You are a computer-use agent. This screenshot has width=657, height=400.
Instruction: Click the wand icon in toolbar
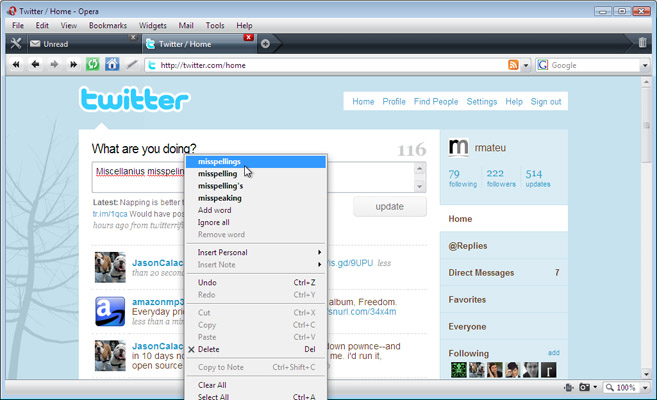(132, 65)
